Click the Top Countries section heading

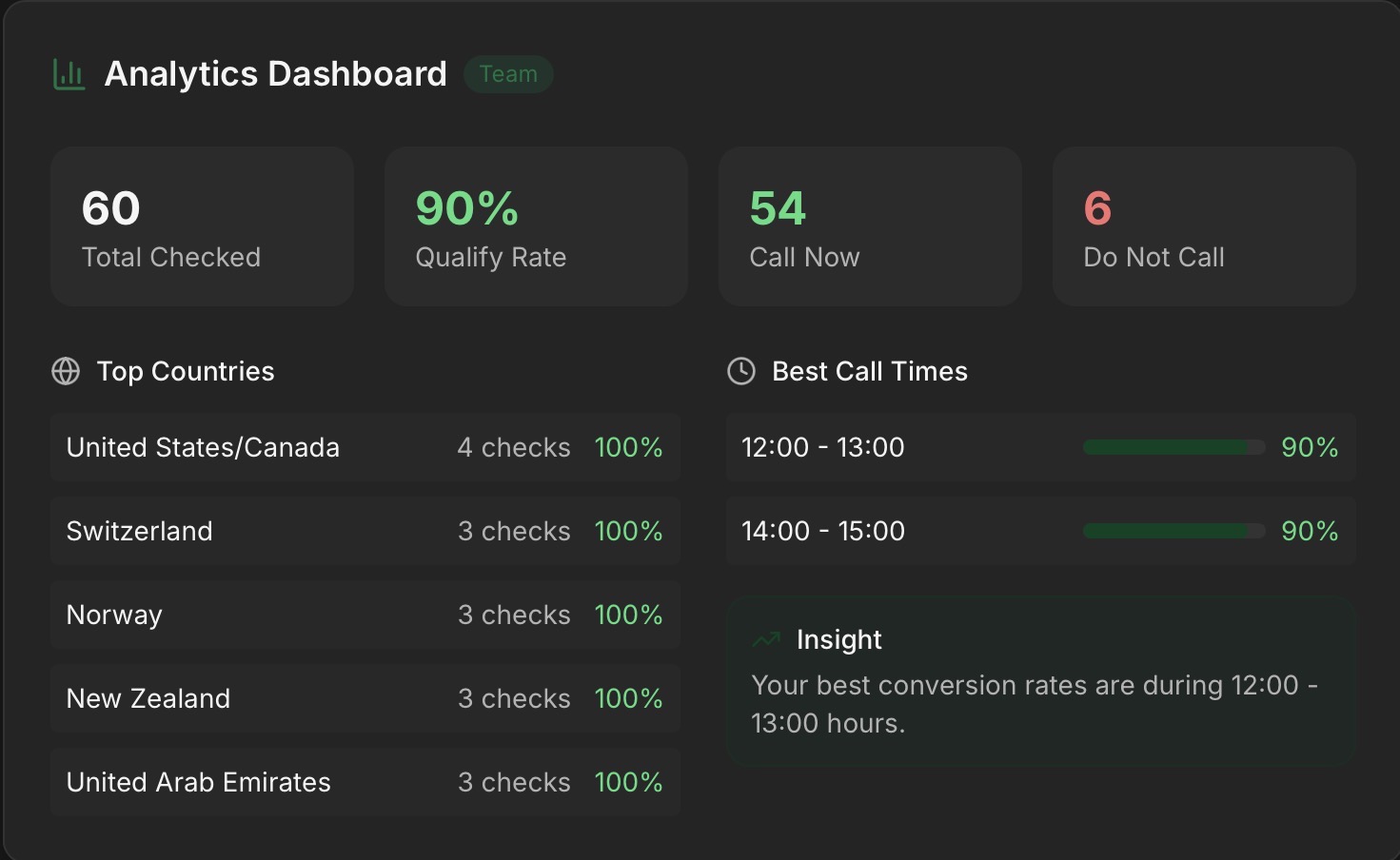click(186, 371)
